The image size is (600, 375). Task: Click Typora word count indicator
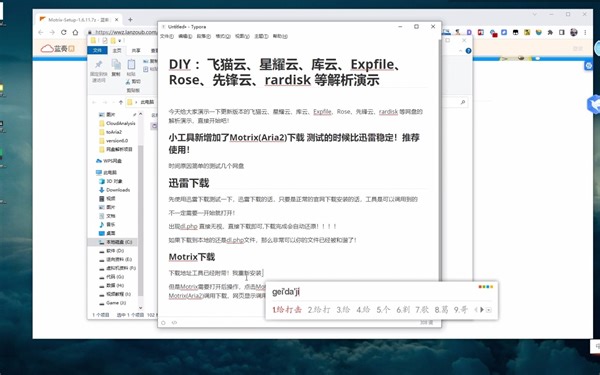[426, 323]
